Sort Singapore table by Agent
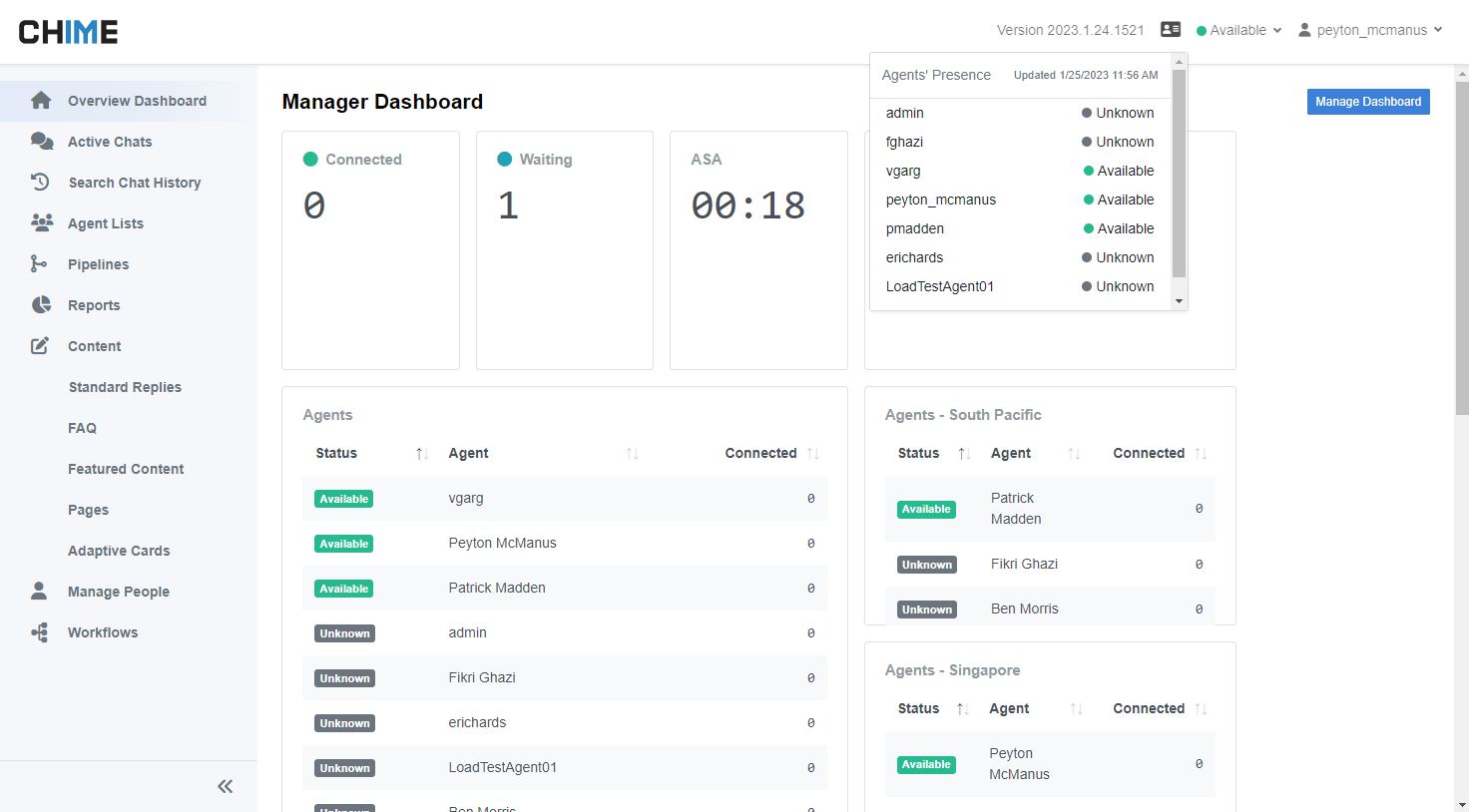The image size is (1469, 812). [x=1076, y=709]
